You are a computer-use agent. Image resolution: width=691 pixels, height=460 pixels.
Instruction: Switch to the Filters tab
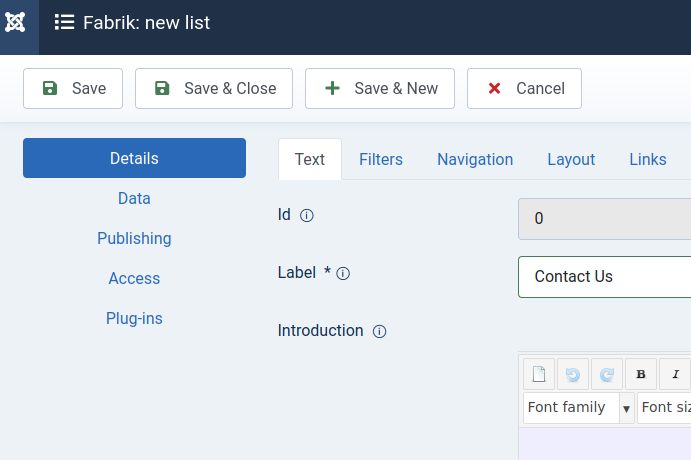(x=381, y=159)
